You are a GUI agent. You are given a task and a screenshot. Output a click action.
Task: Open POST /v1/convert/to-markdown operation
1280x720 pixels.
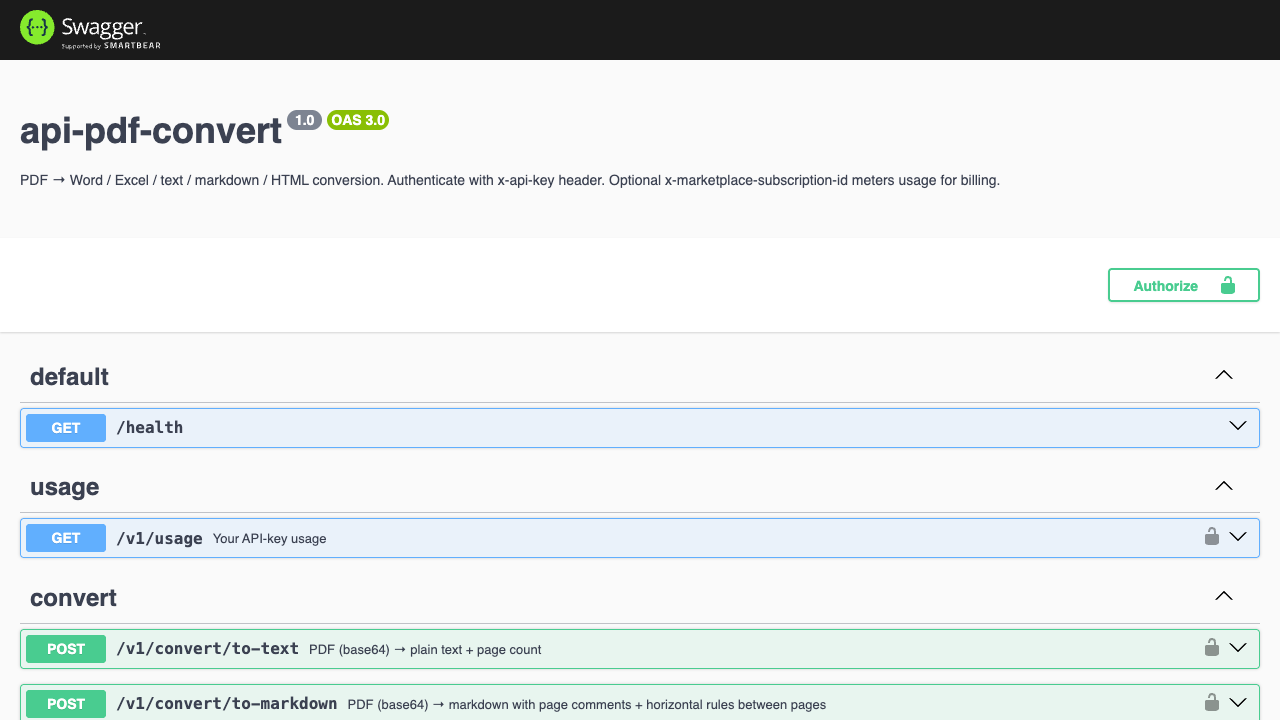[x=640, y=703]
